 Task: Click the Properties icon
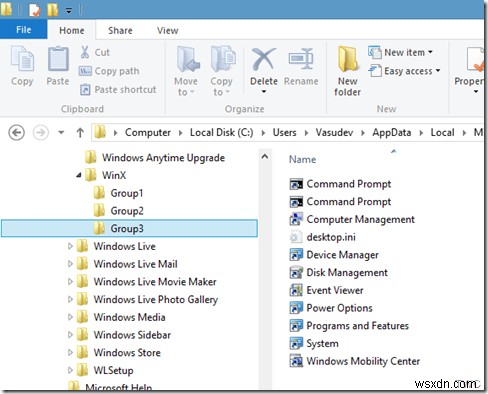coord(475,60)
